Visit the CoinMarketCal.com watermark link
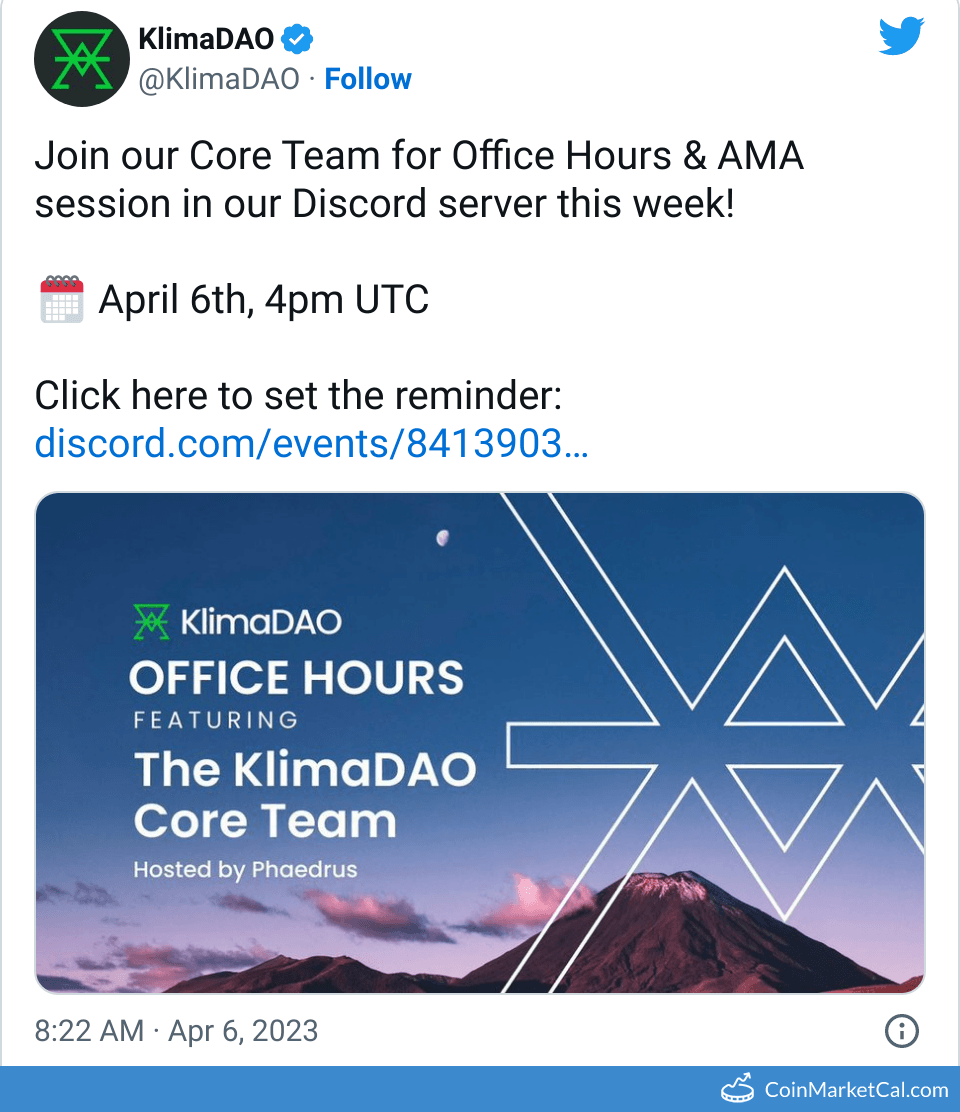Viewport: 960px width, 1112px height. (x=856, y=1090)
